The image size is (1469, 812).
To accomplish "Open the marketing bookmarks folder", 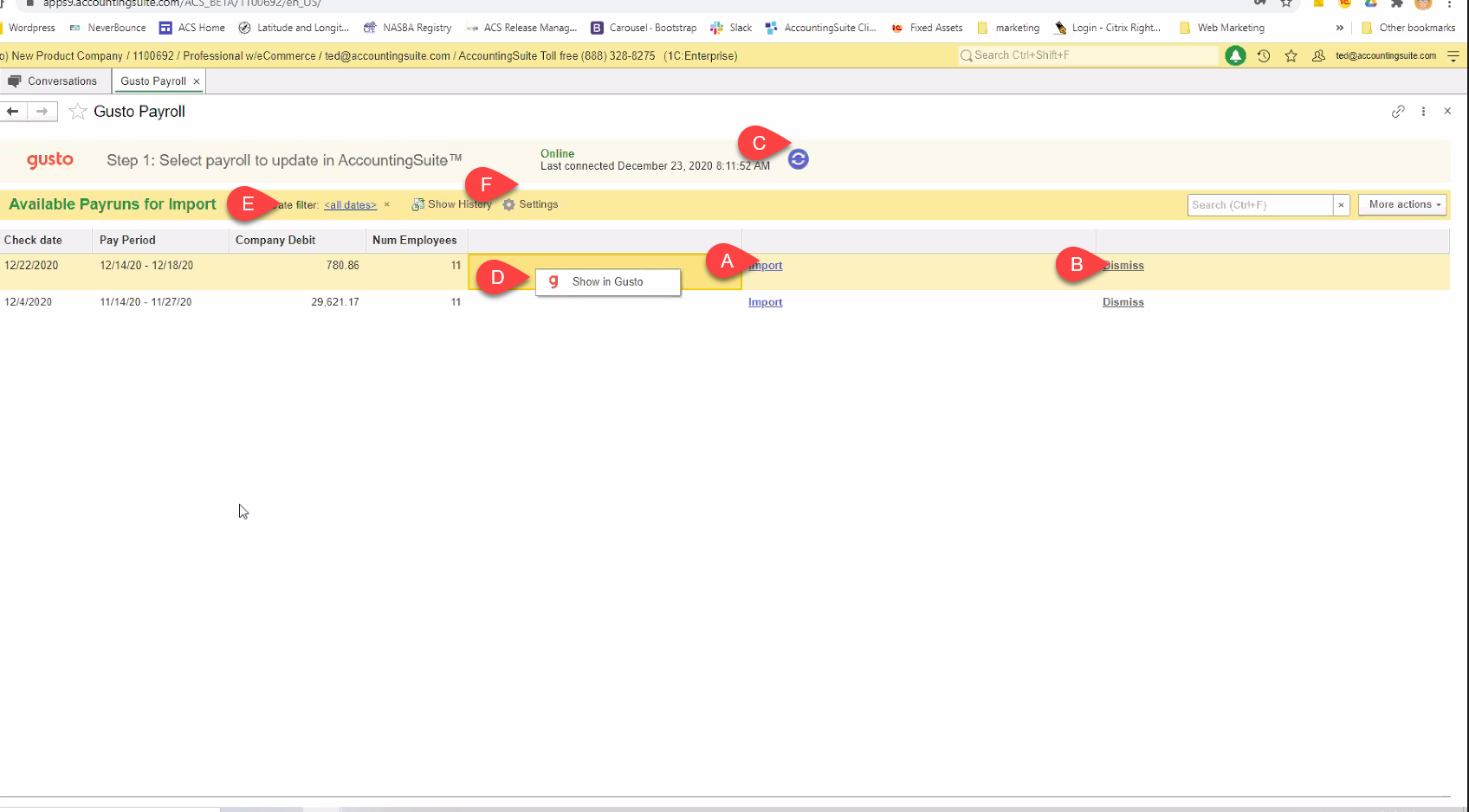I will (1008, 28).
